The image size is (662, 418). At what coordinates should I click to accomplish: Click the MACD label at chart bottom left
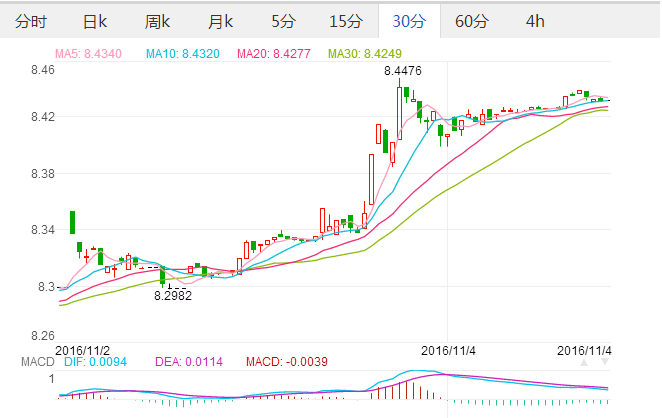pyautogui.click(x=37, y=361)
